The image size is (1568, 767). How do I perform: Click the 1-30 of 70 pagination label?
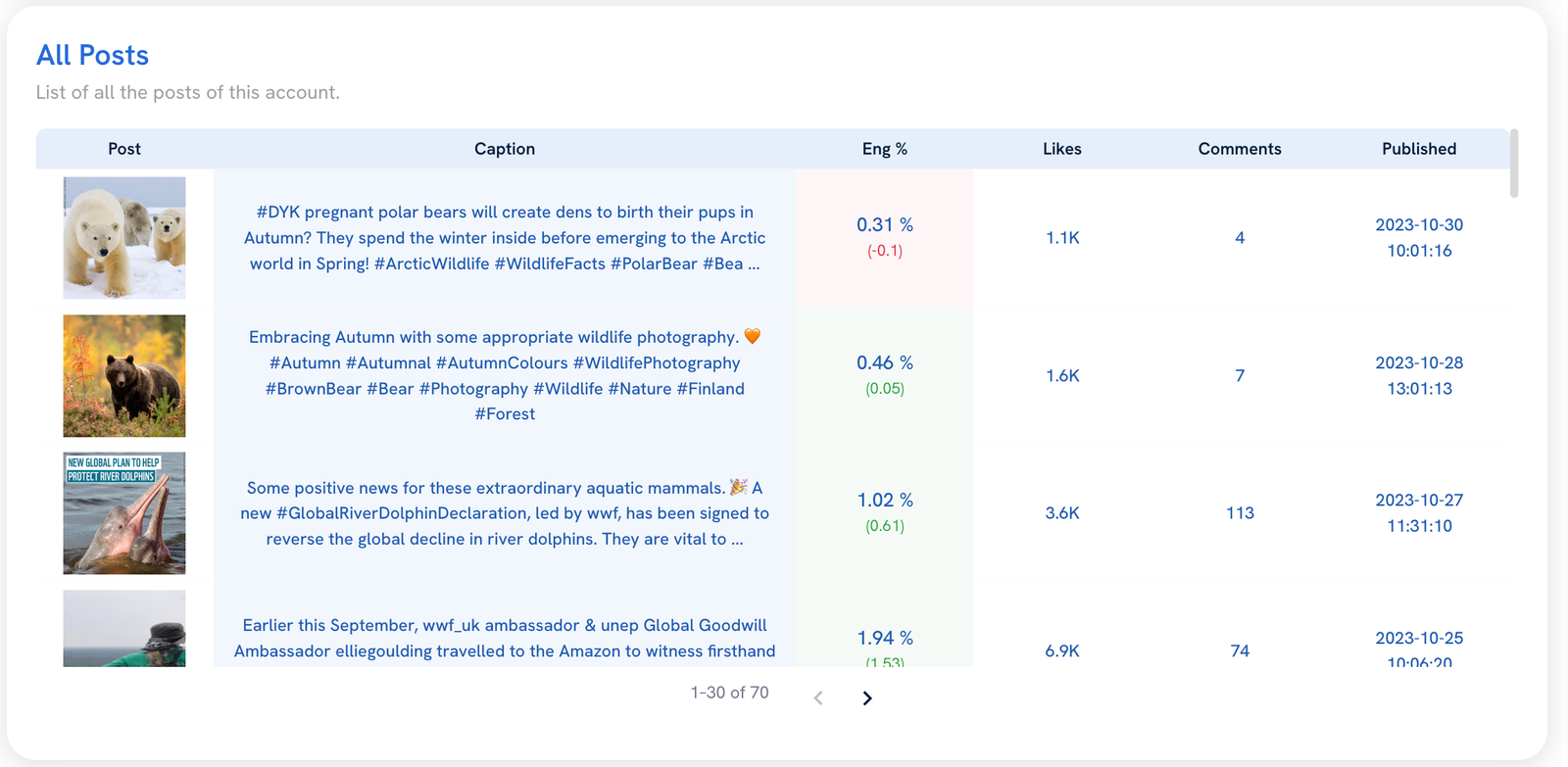(x=729, y=693)
